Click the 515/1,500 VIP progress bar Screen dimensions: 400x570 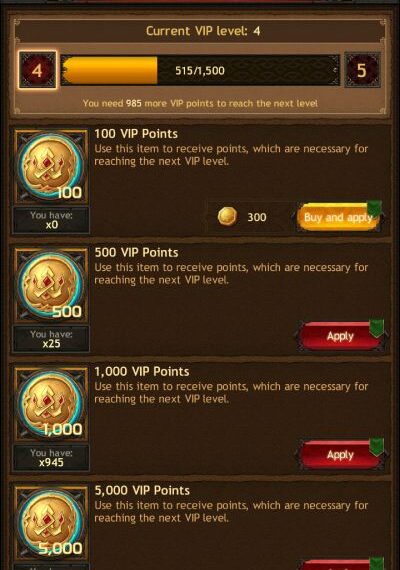(200, 70)
